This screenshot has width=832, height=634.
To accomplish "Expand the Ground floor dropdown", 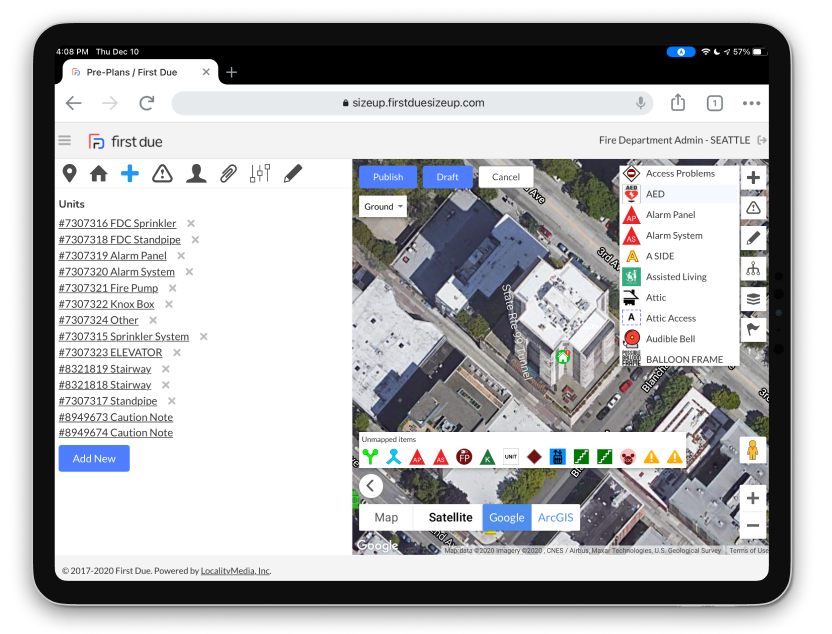I will (x=383, y=207).
